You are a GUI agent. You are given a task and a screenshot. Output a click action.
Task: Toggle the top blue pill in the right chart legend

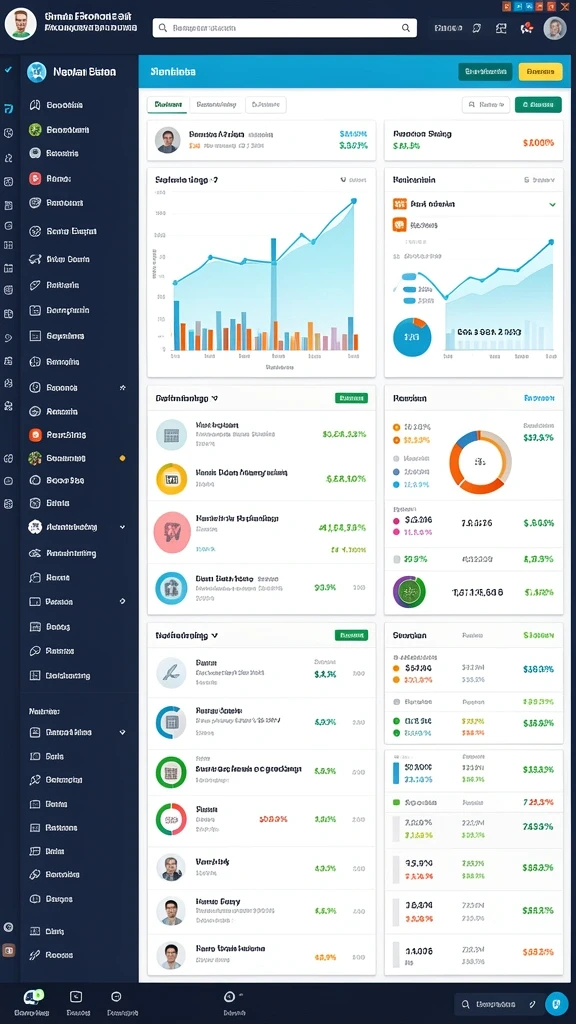click(409, 276)
